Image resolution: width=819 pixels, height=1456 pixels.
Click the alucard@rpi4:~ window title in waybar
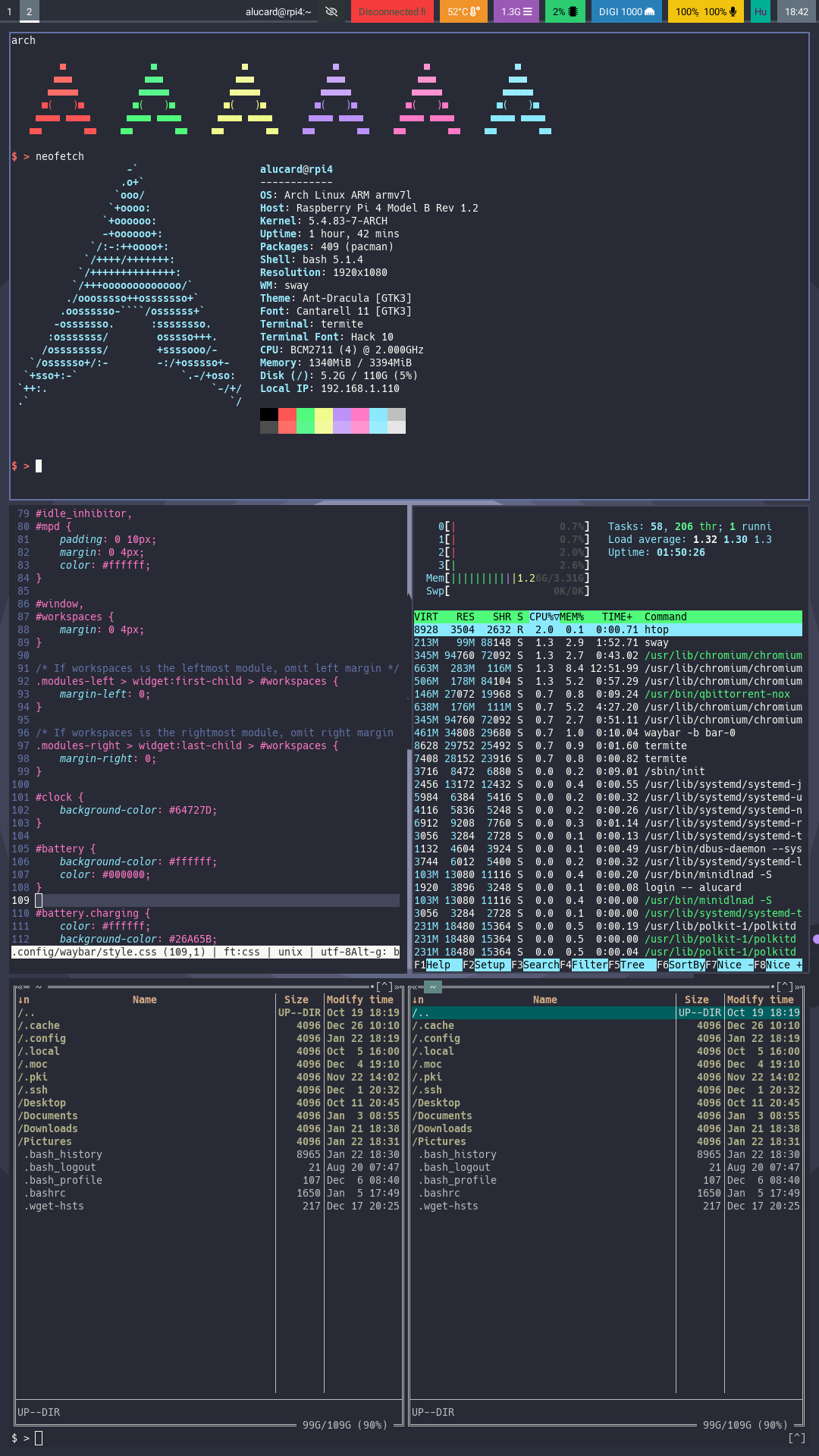[278, 11]
